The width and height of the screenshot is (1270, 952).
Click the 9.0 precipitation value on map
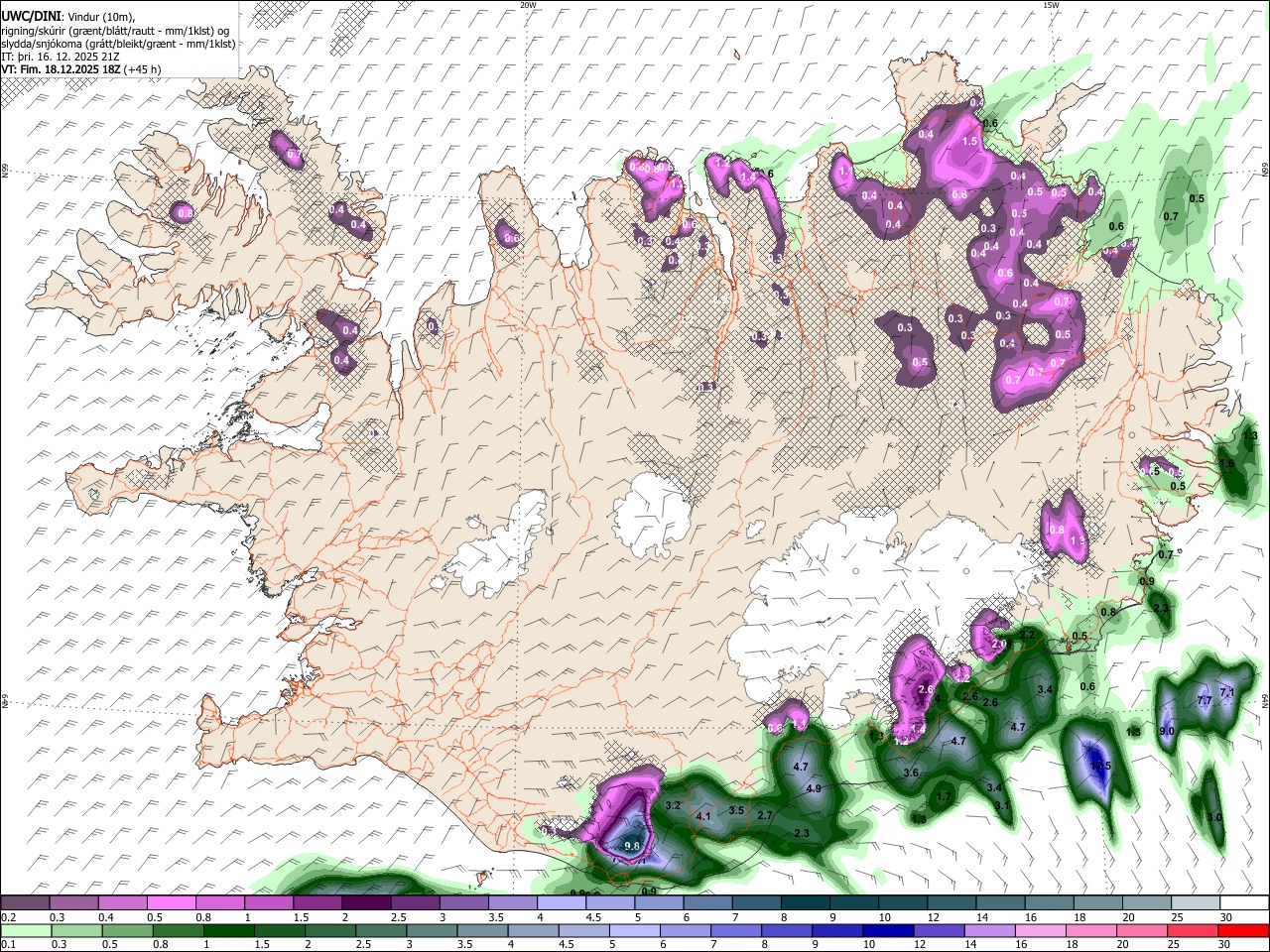1167,731
